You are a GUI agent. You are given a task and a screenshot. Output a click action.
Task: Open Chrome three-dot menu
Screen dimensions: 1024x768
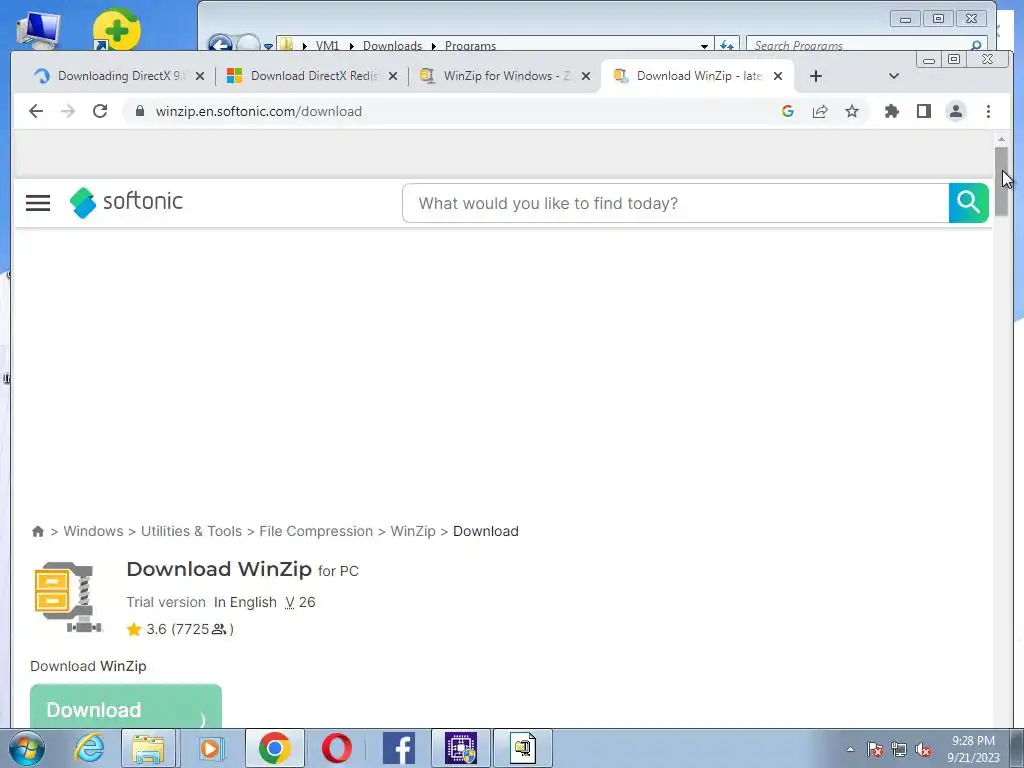tap(988, 111)
